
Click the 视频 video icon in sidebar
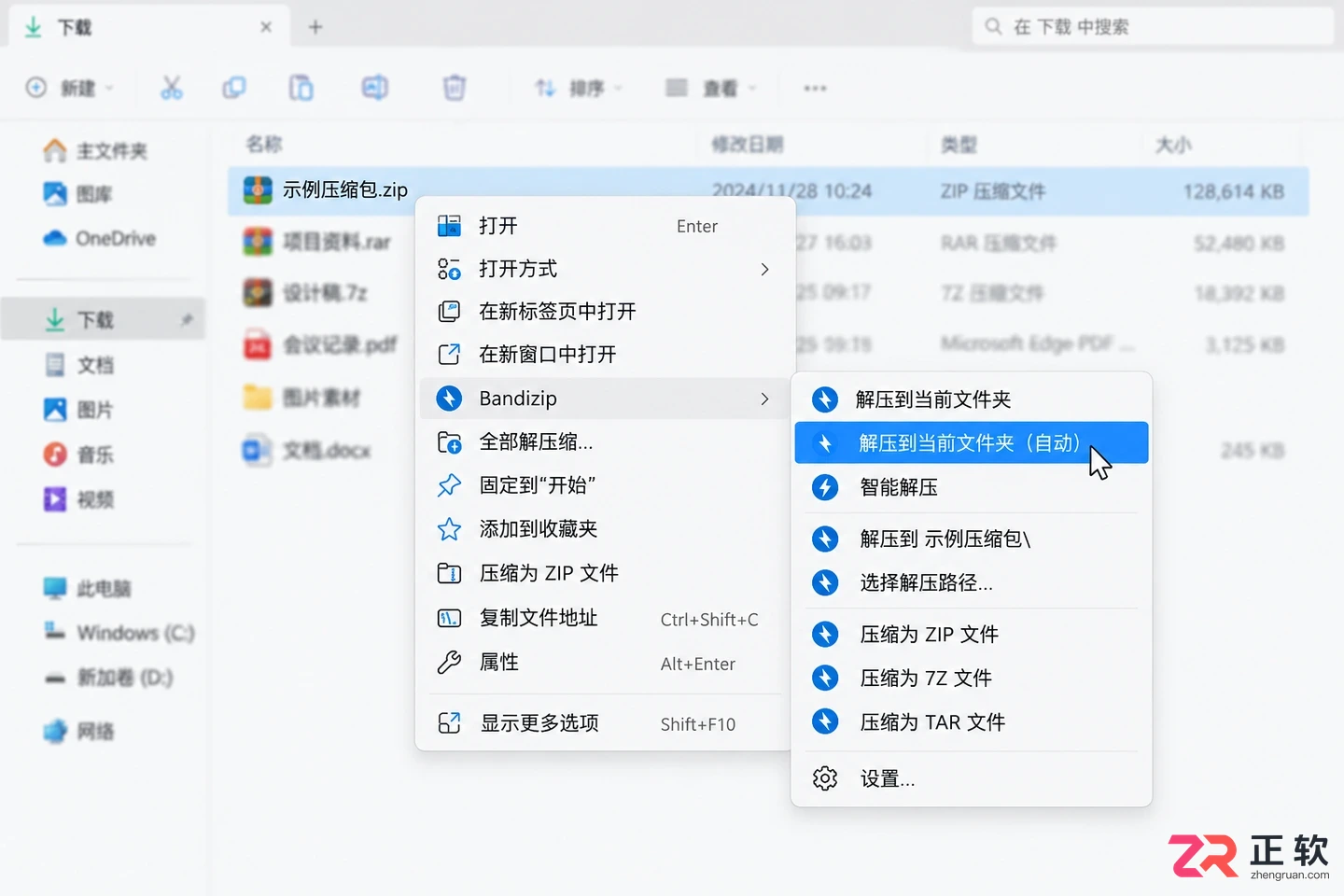55,499
